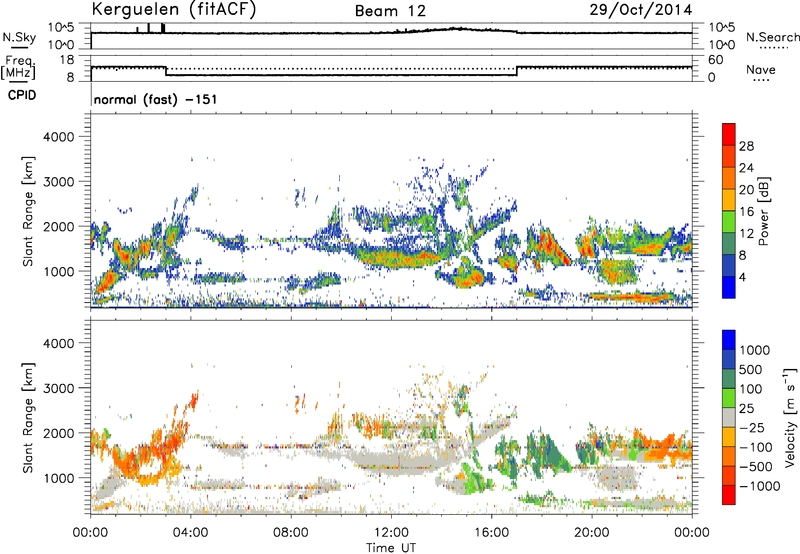Click the "Freq. [MHz]" axis label

tap(18, 67)
